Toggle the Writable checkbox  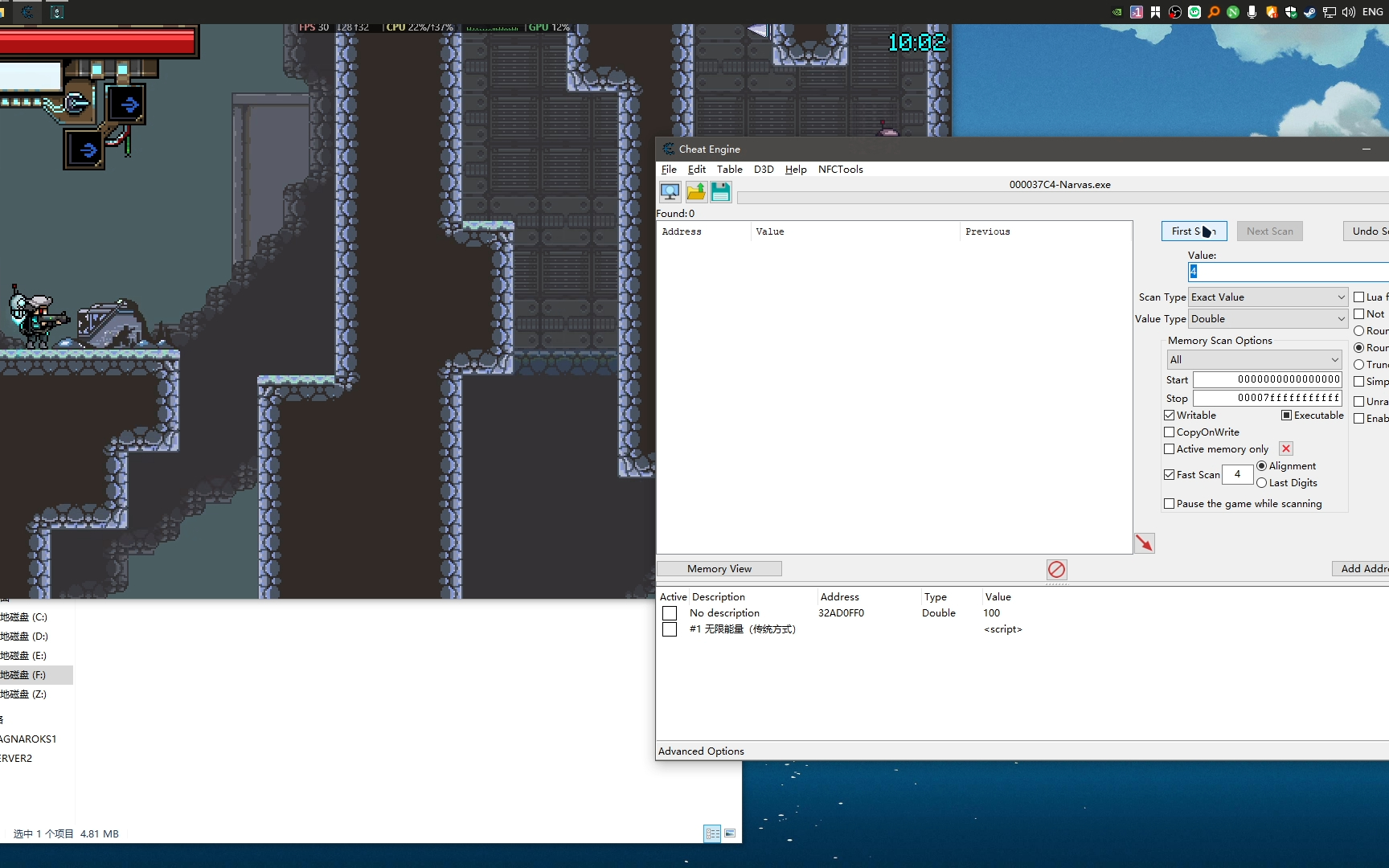click(1170, 416)
